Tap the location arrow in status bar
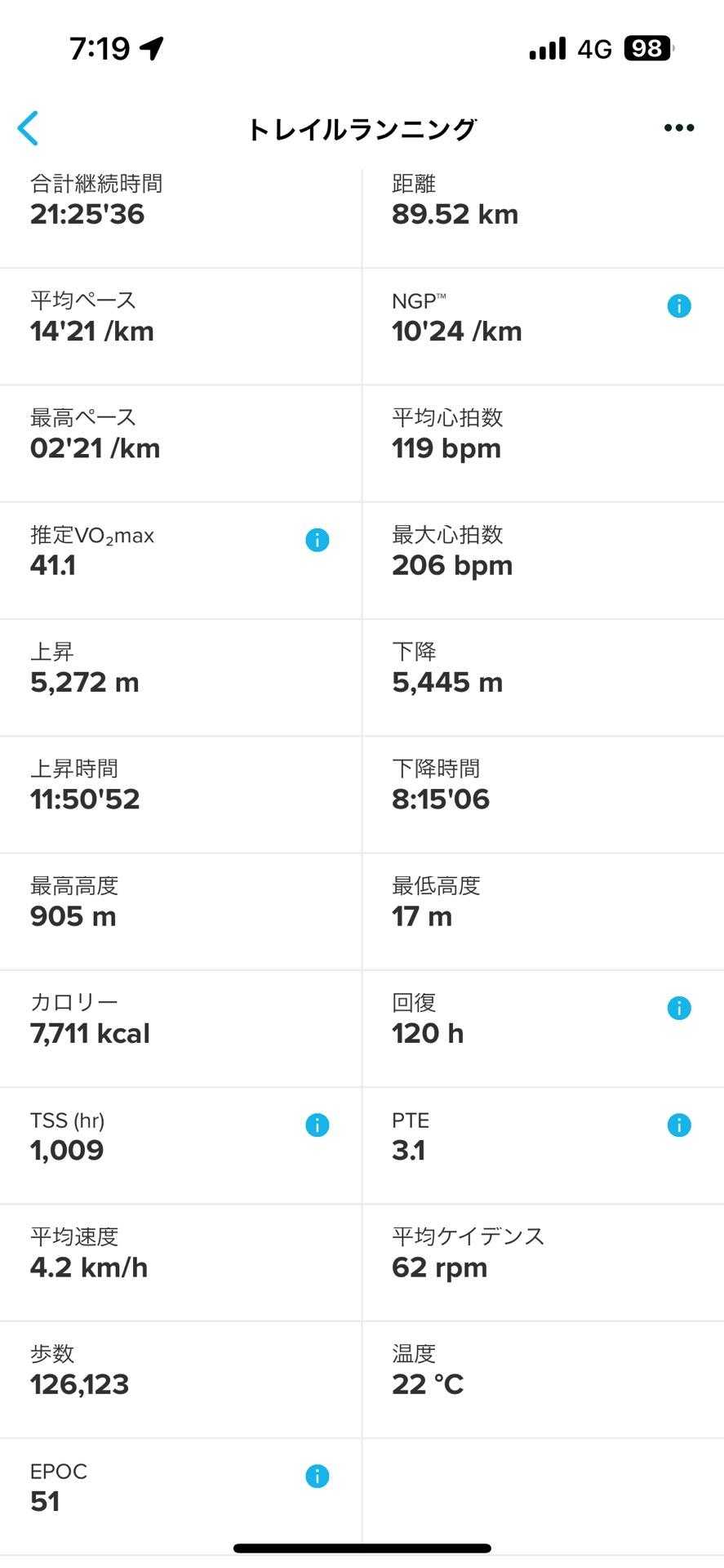This screenshot has height=1568, width=724. point(152,48)
